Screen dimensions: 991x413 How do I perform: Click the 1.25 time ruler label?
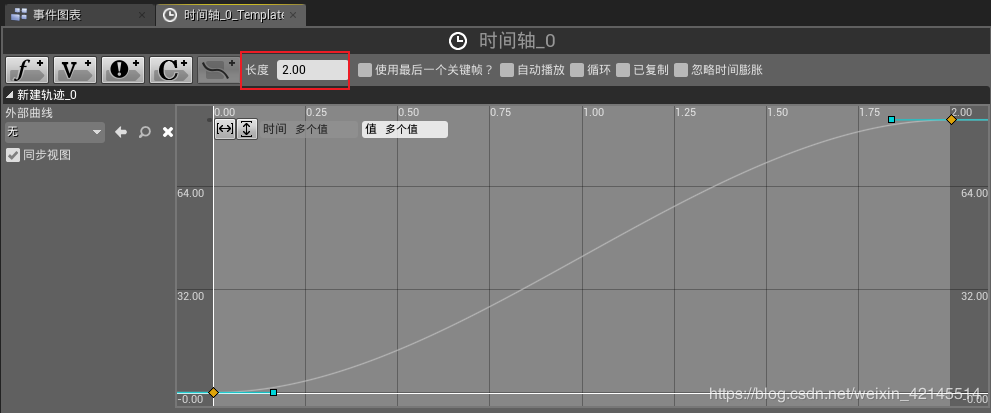tap(685, 113)
